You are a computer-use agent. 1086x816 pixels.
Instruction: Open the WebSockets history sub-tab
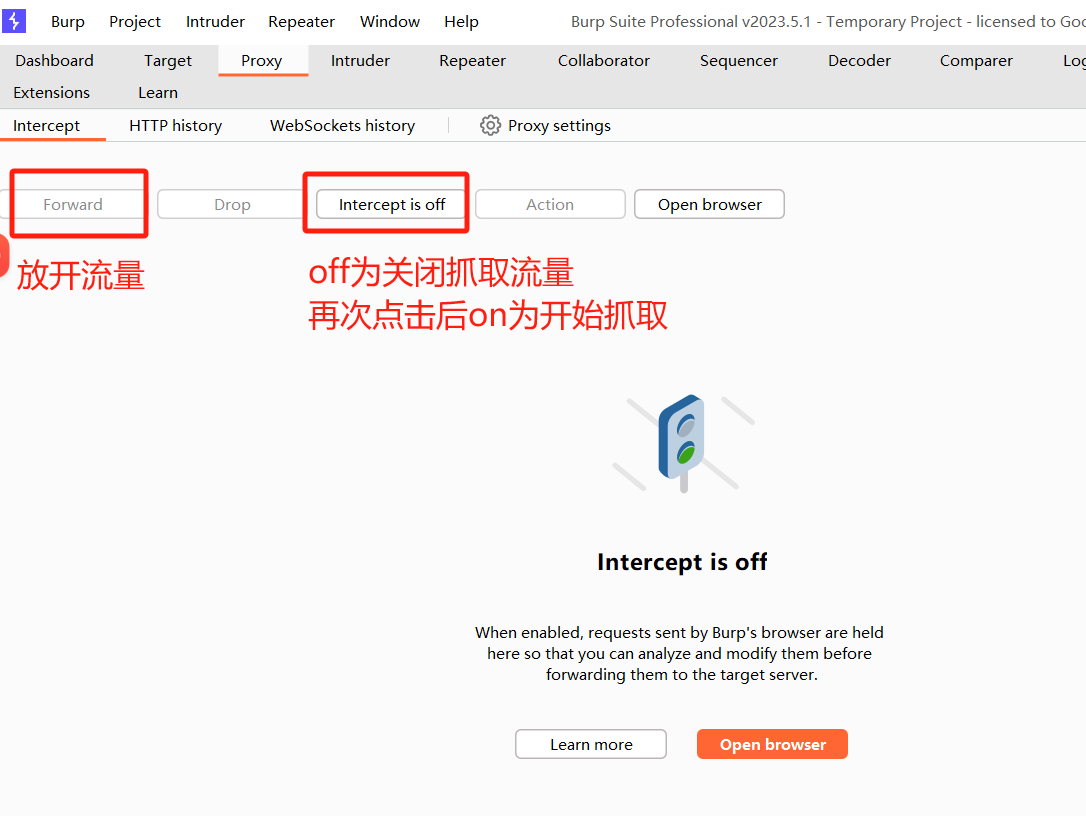click(342, 126)
